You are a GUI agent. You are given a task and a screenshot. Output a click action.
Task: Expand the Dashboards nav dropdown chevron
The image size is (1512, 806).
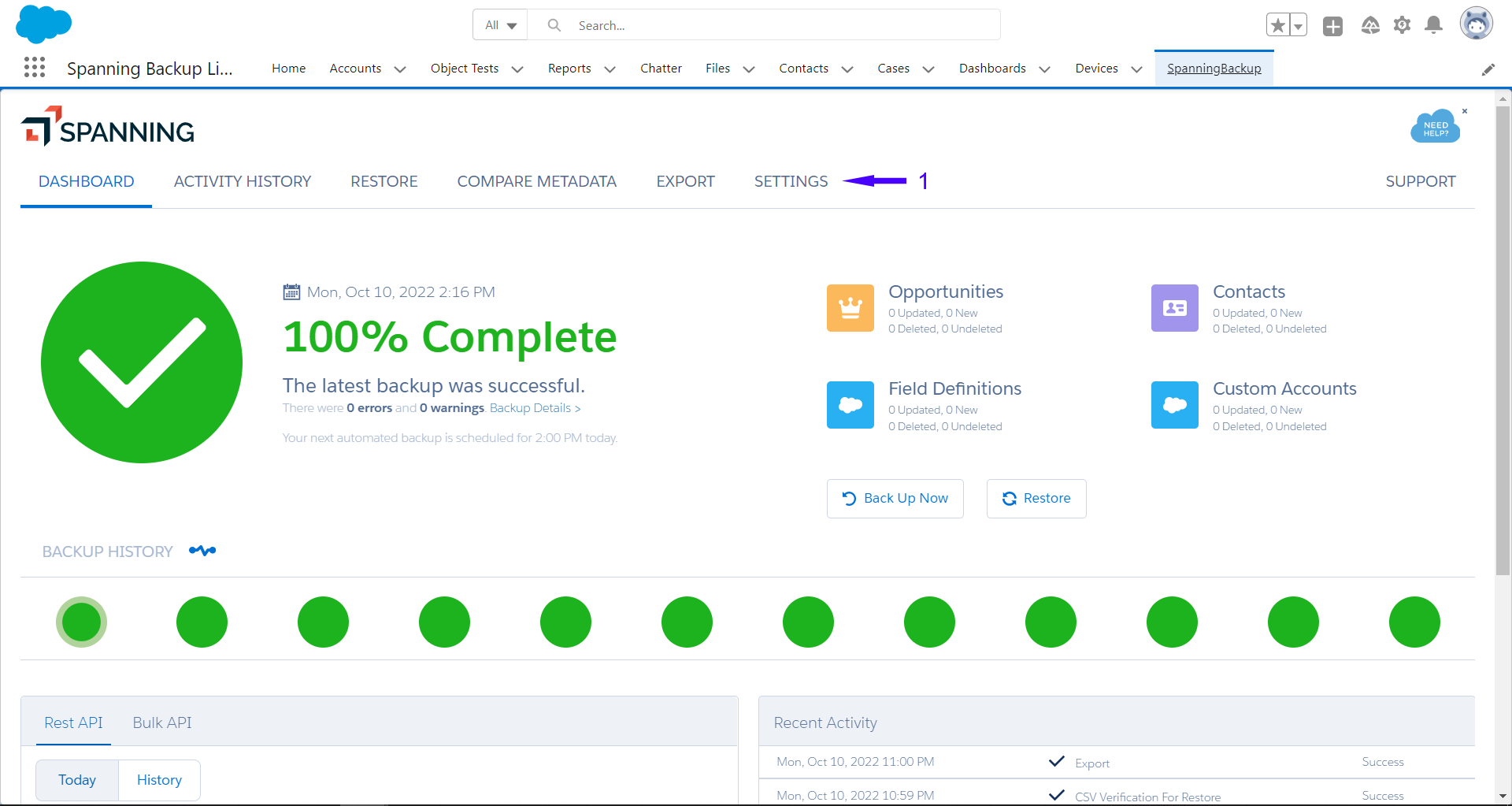[x=1045, y=69]
